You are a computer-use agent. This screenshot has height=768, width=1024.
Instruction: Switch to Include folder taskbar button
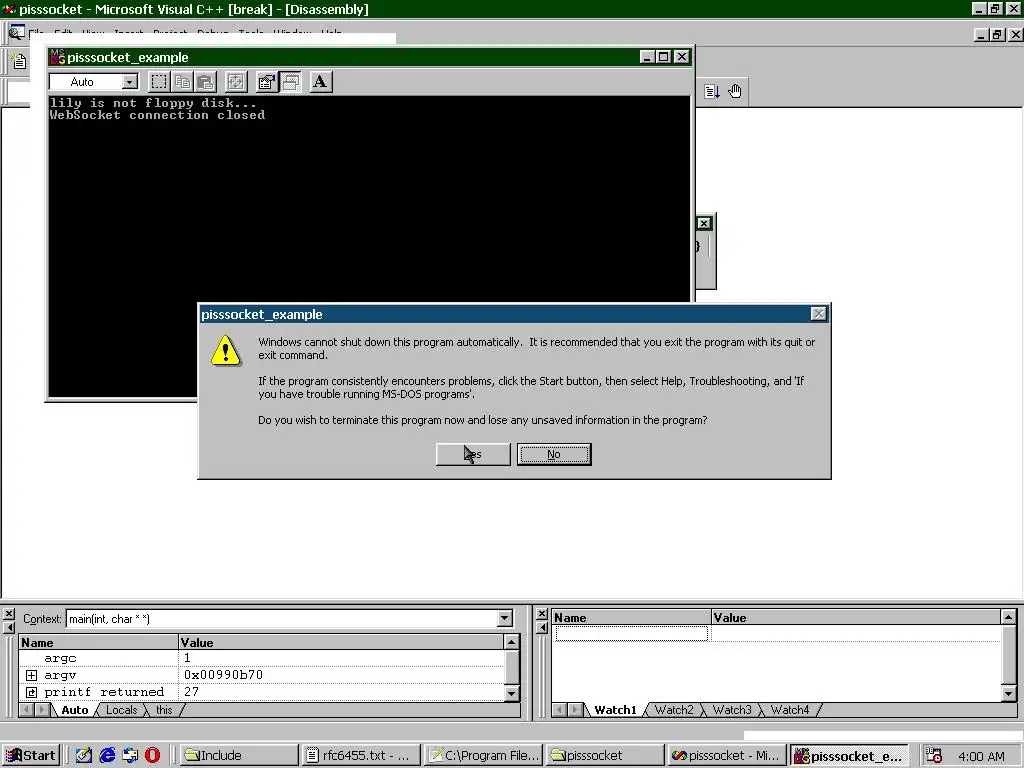[x=240, y=756]
